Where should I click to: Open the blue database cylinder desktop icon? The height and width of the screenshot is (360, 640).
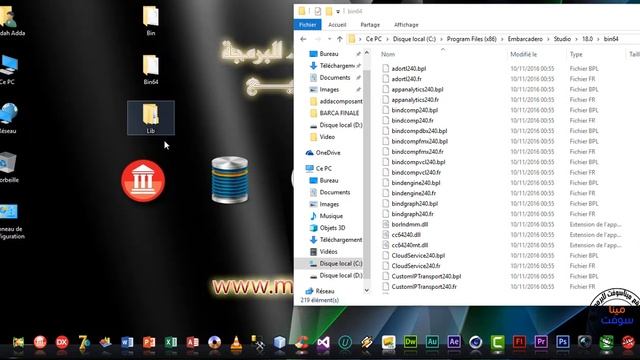click(230, 180)
